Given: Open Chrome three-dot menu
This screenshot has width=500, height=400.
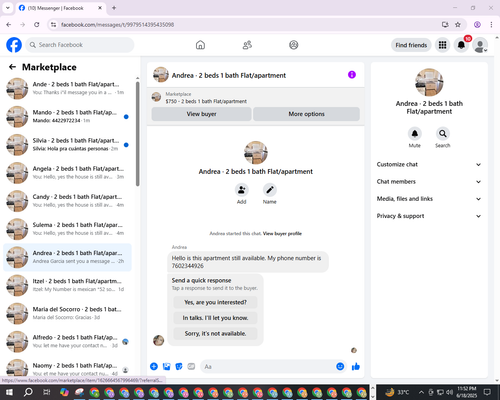Looking at the screenshot, I should [x=491, y=25].
